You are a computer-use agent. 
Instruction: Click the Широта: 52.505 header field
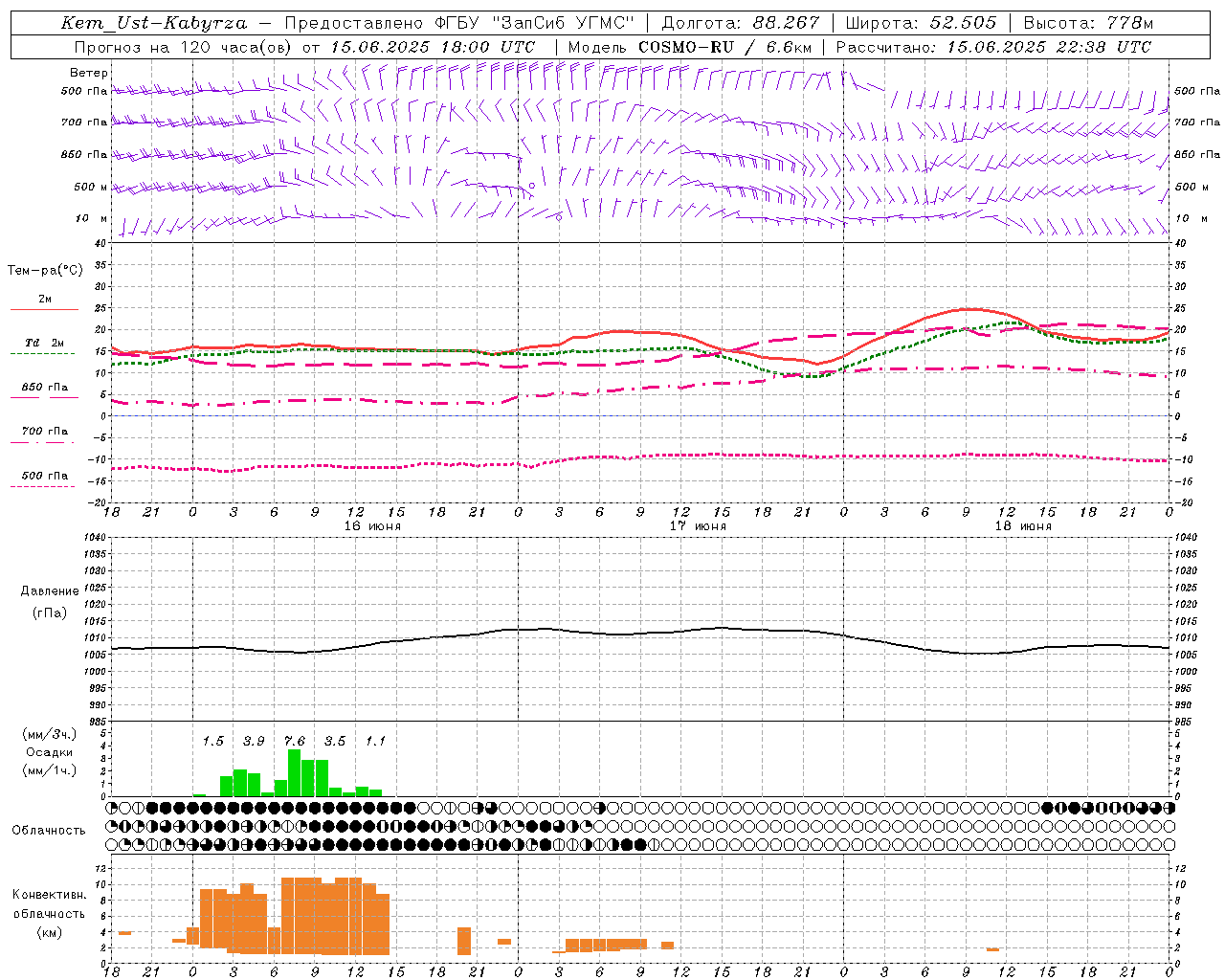tap(921, 23)
